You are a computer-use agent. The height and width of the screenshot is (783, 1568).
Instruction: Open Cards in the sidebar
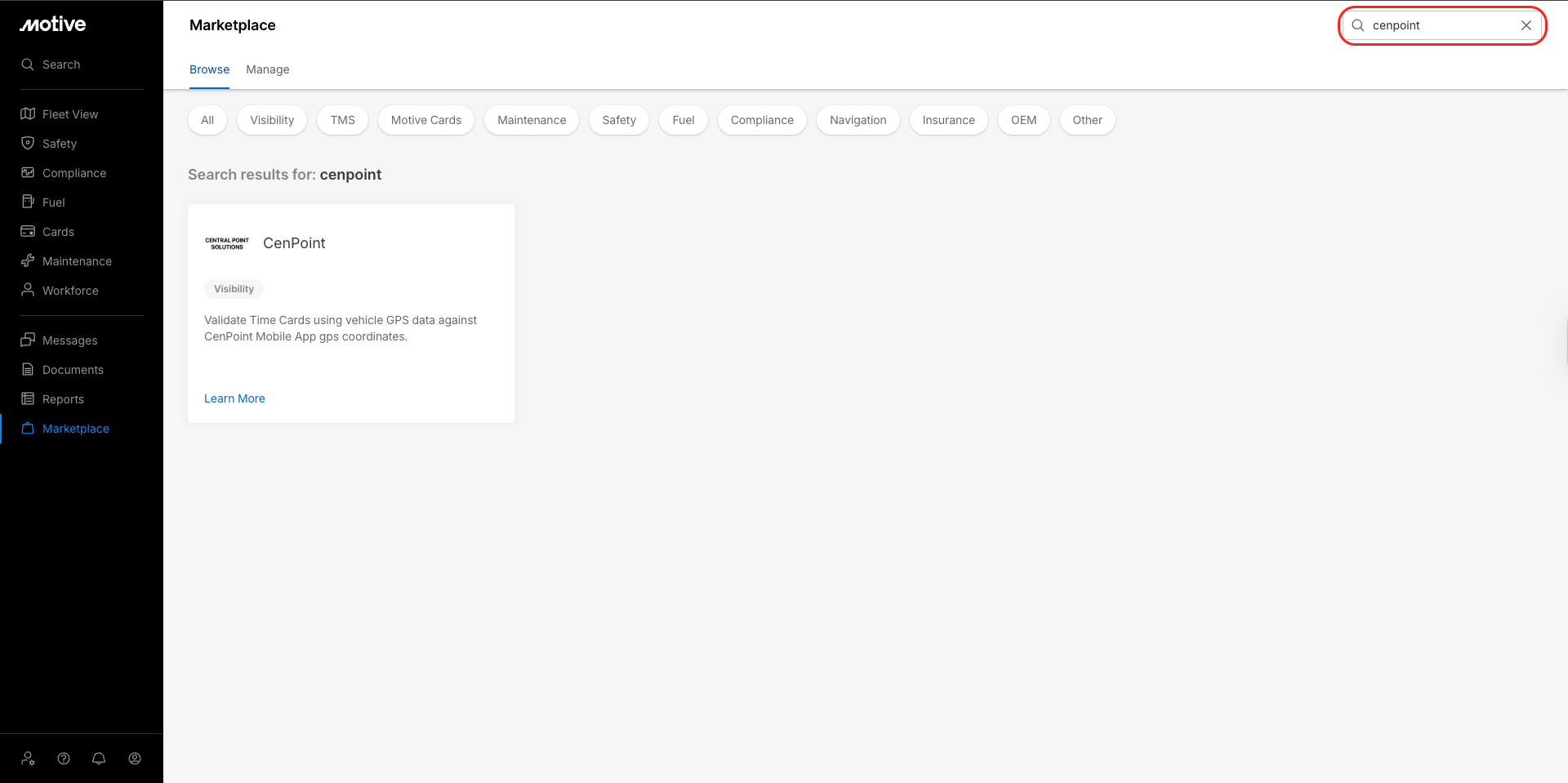58,232
